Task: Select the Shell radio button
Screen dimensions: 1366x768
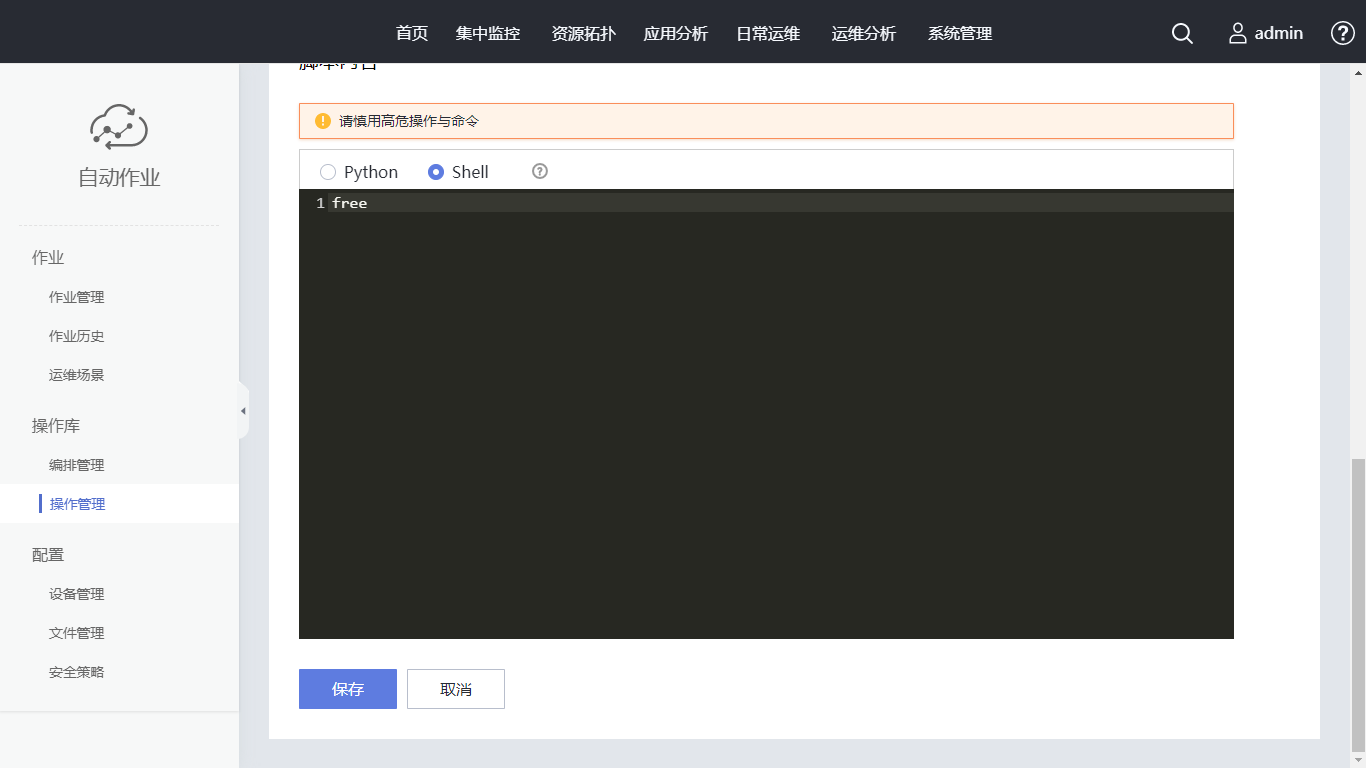Action: coord(436,172)
